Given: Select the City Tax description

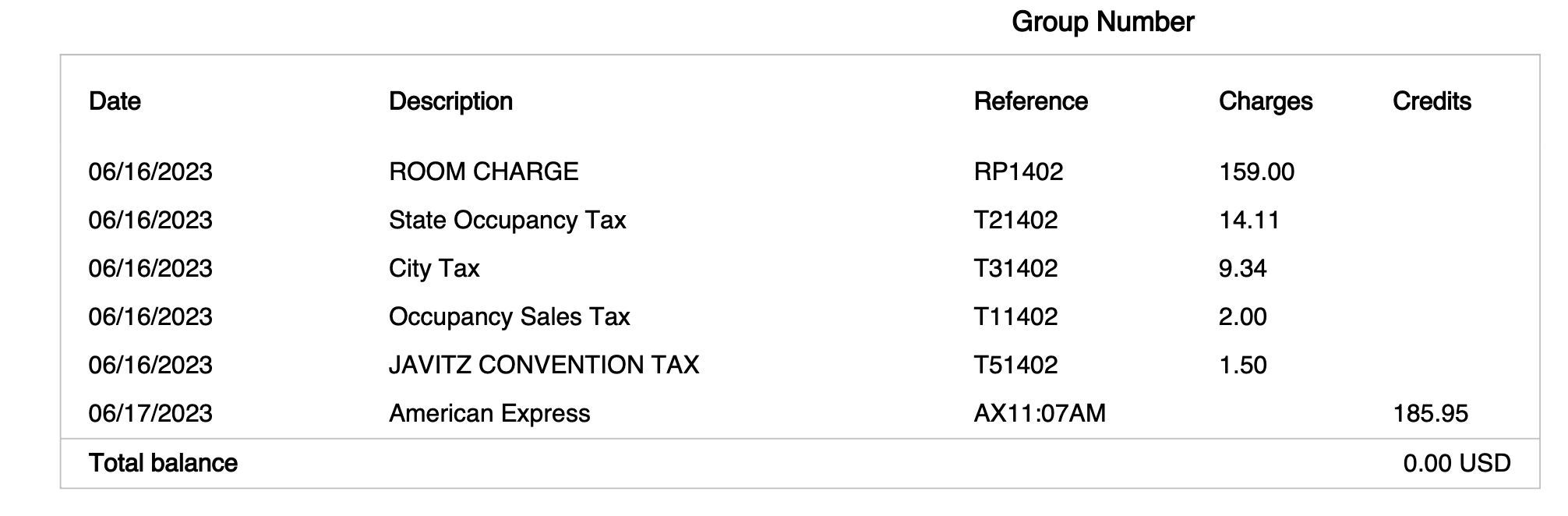Looking at the screenshot, I should [434, 268].
